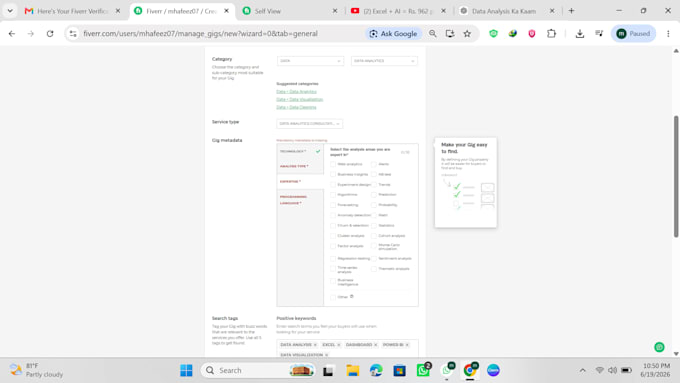Open the weather widget showing Partly cloudy

36,370
